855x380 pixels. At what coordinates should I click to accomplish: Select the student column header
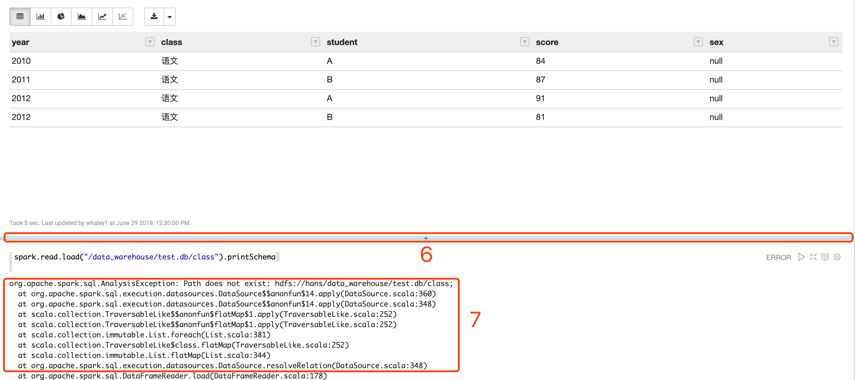pyautogui.click(x=342, y=42)
